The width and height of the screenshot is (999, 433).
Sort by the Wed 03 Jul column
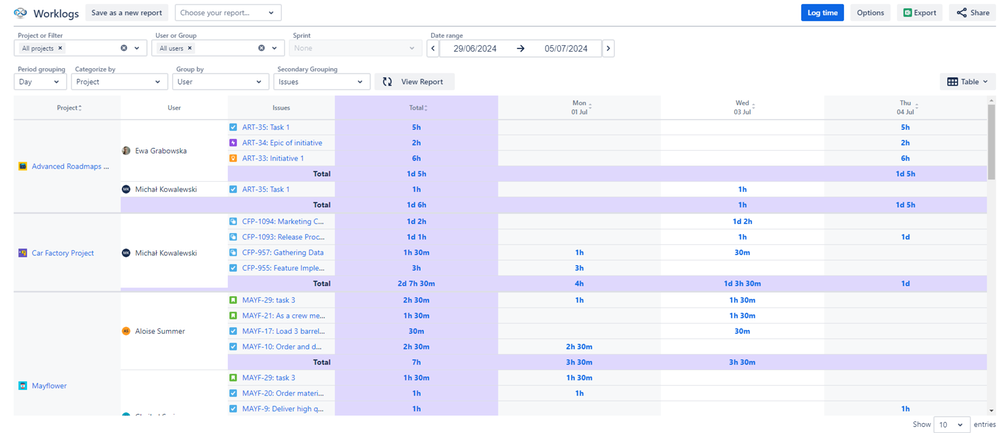tap(753, 107)
